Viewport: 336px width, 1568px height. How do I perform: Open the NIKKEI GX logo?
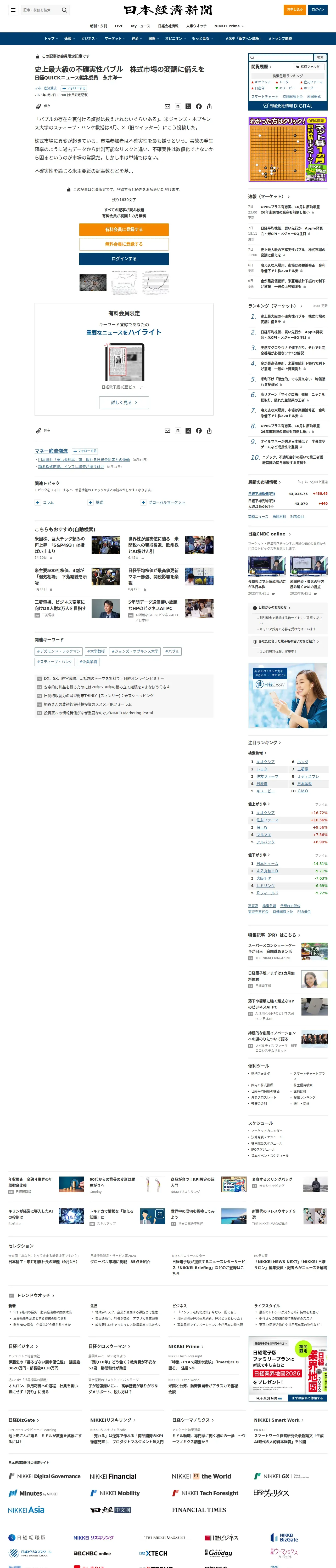coord(281,1475)
